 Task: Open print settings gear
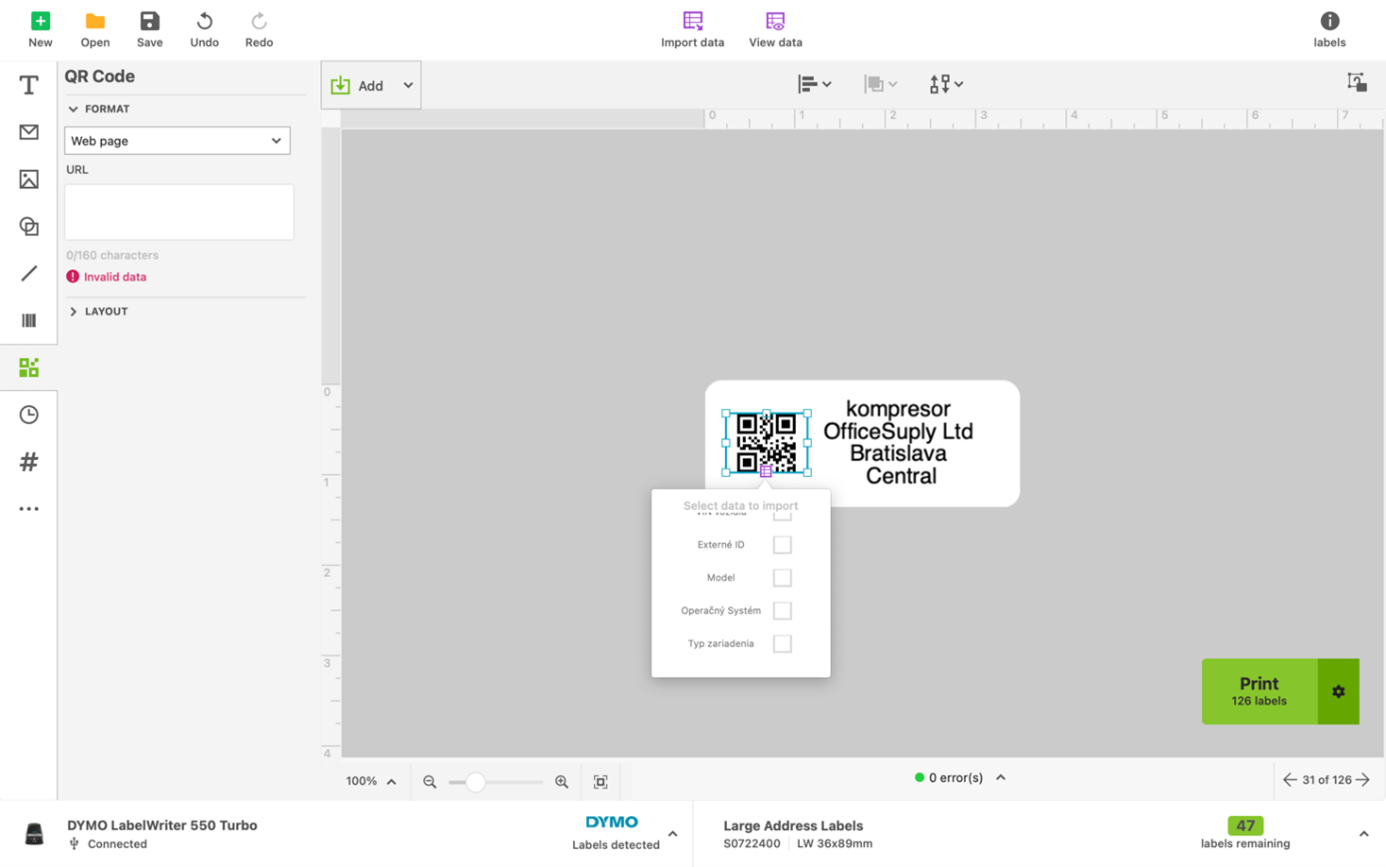point(1338,691)
